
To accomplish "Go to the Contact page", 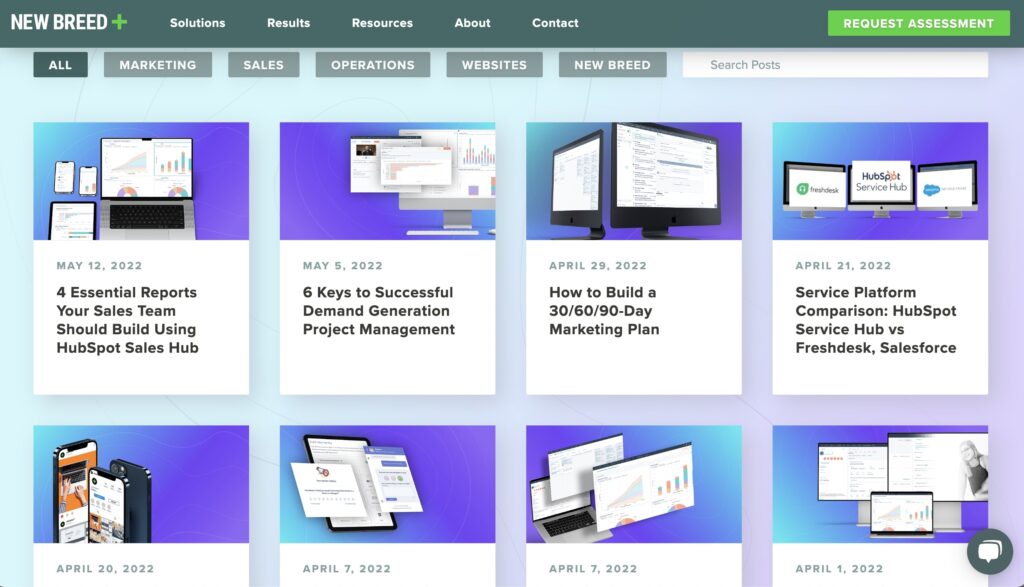I will [555, 23].
